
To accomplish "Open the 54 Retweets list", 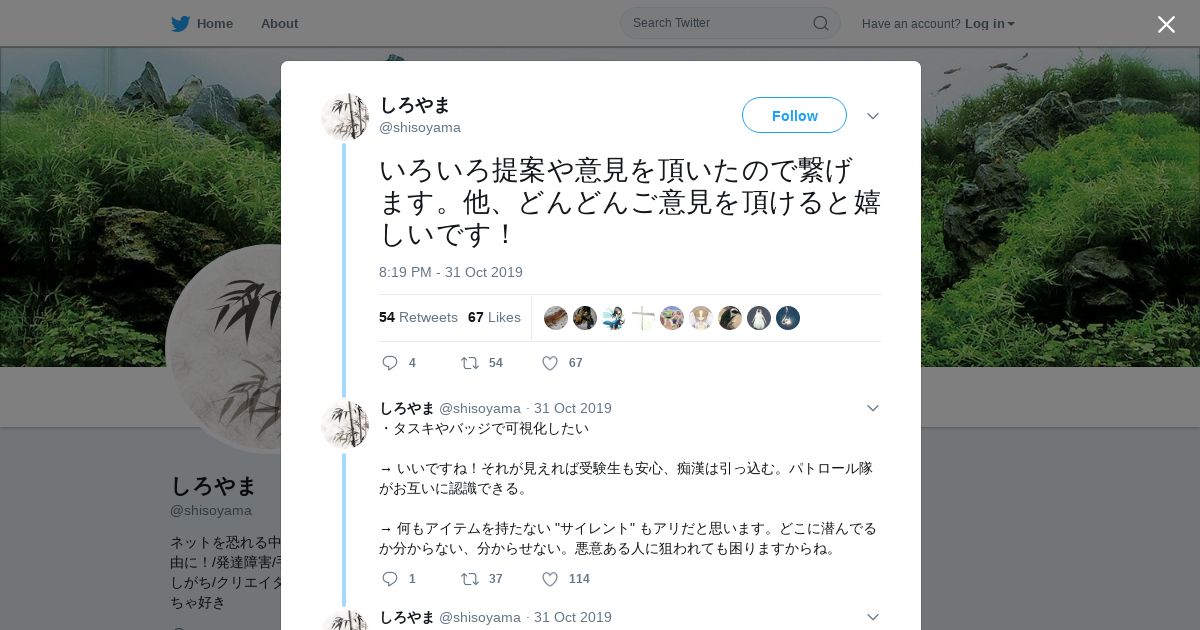I will click(418, 317).
